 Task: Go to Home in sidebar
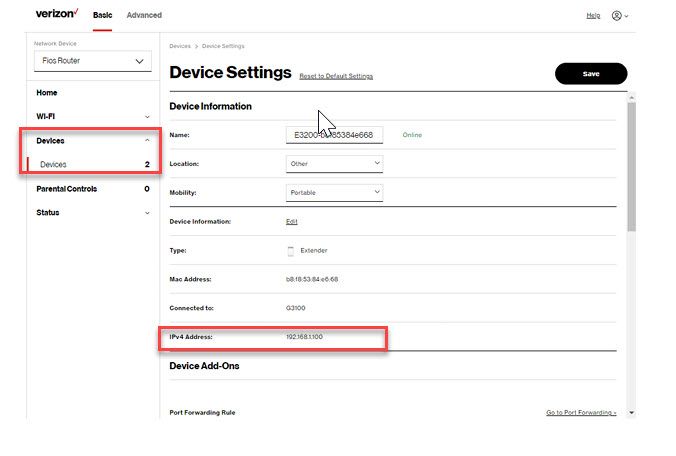tap(47, 92)
